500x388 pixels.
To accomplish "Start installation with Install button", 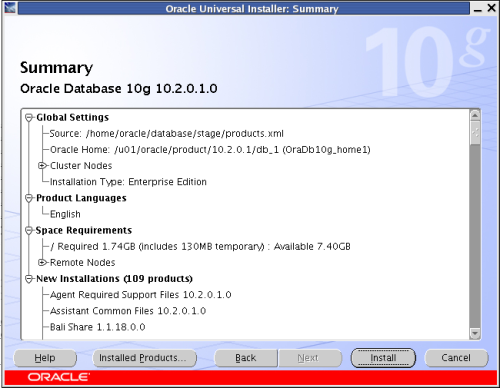I will coord(383,358).
